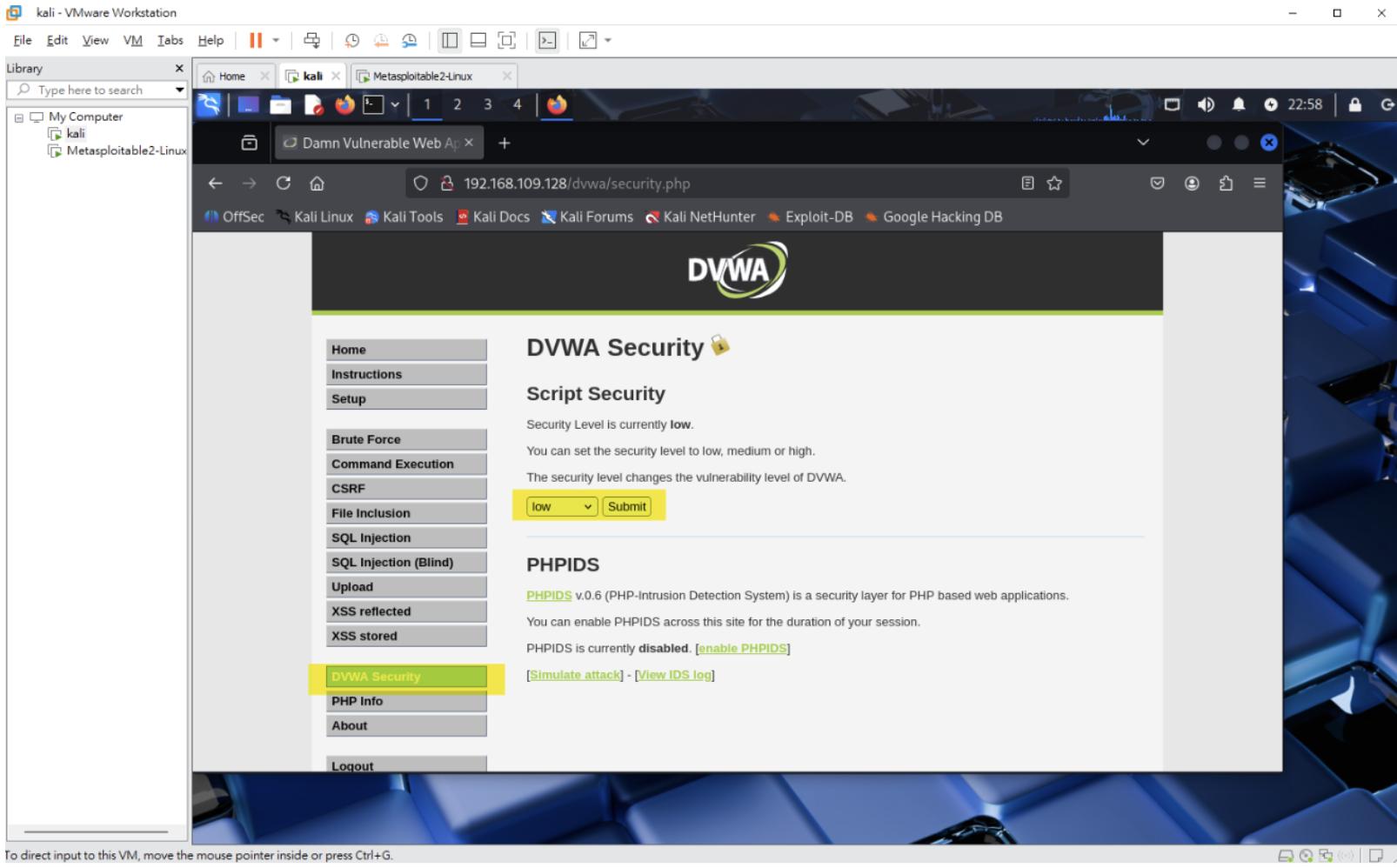Open the text editor icon in Kali panel
The height and width of the screenshot is (868, 1397).
[x=313, y=104]
